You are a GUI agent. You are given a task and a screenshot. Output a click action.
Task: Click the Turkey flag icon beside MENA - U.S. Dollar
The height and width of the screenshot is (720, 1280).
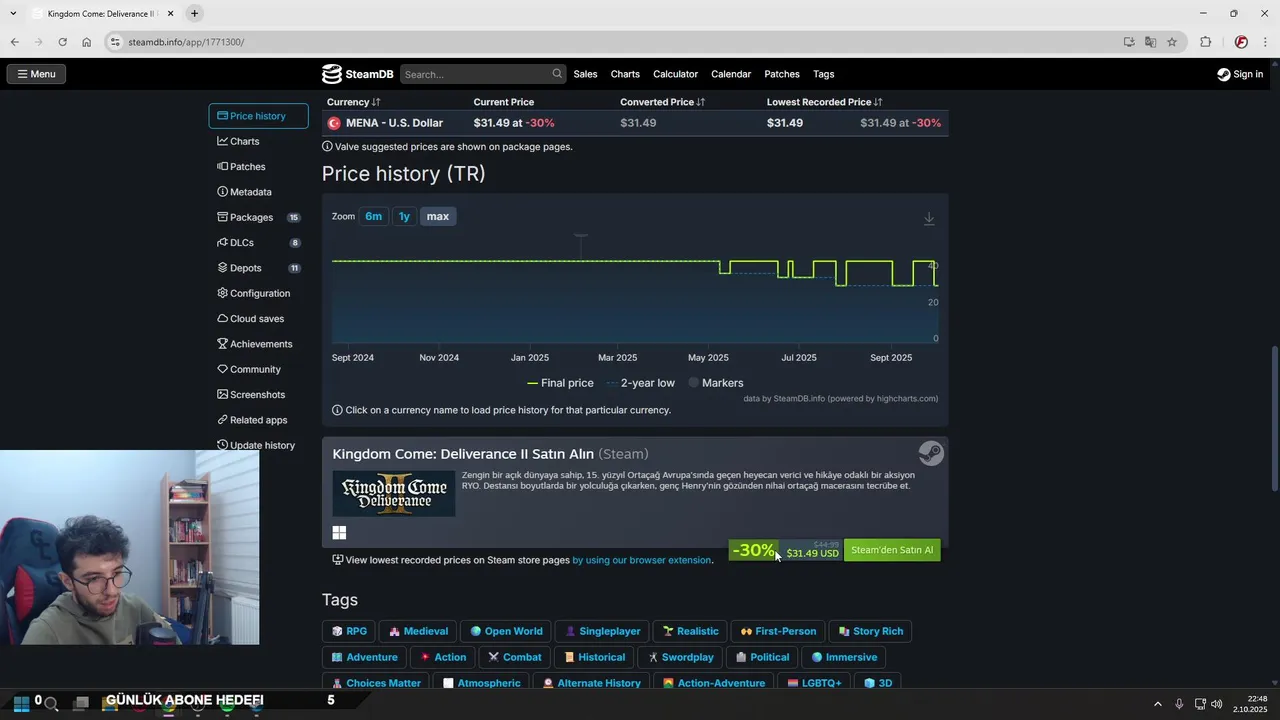pos(334,123)
